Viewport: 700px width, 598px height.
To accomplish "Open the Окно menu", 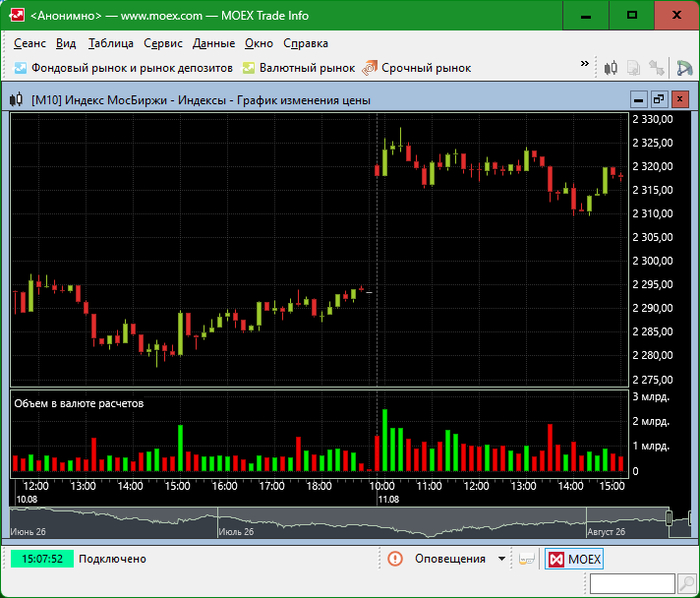I will 259,43.
